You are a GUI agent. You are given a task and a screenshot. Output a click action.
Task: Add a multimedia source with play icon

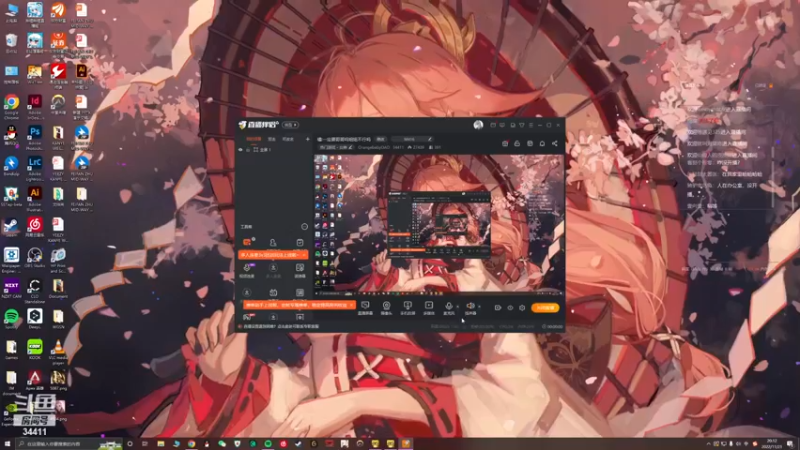tap(429, 308)
